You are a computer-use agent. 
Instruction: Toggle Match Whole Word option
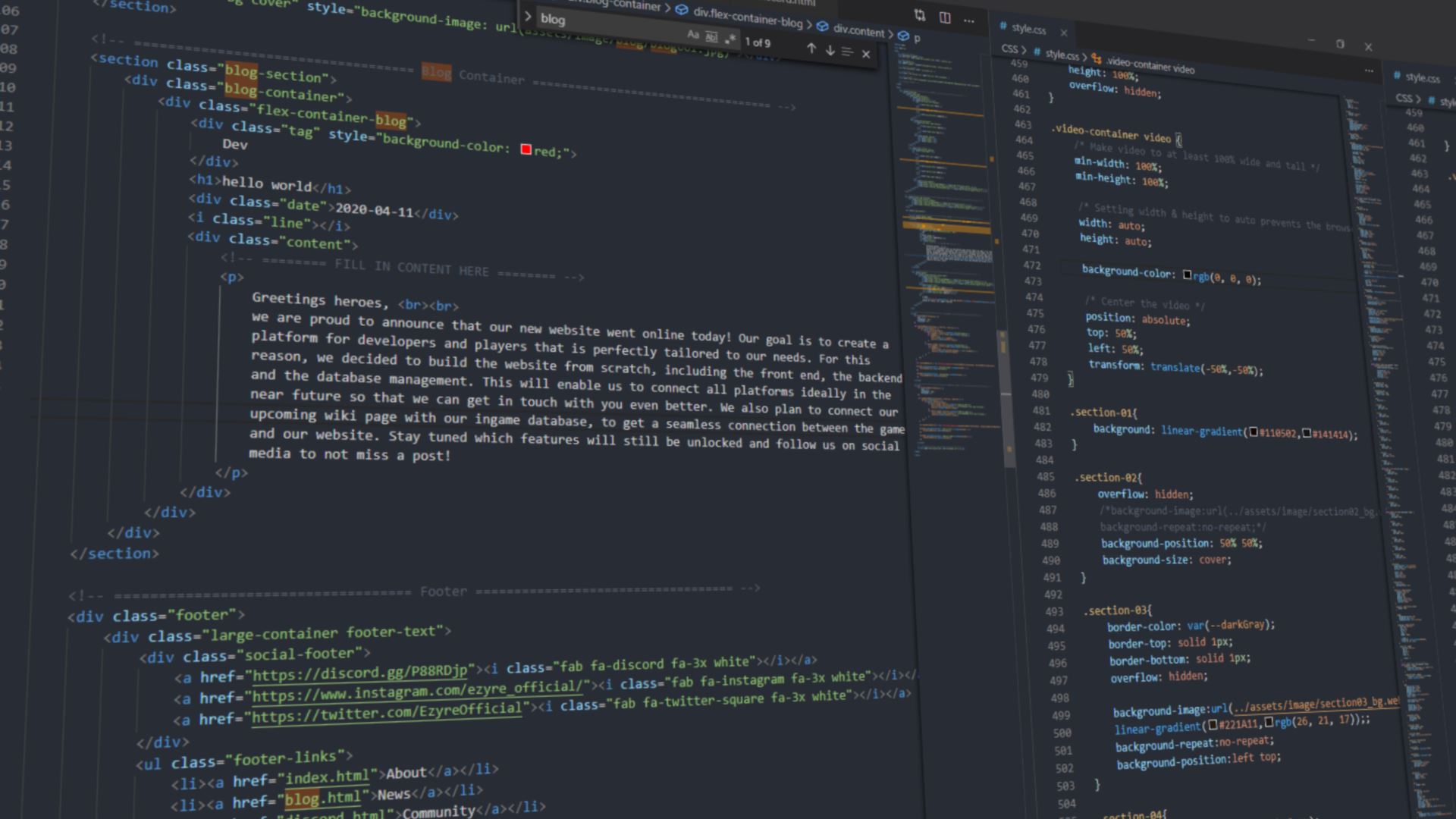(711, 36)
